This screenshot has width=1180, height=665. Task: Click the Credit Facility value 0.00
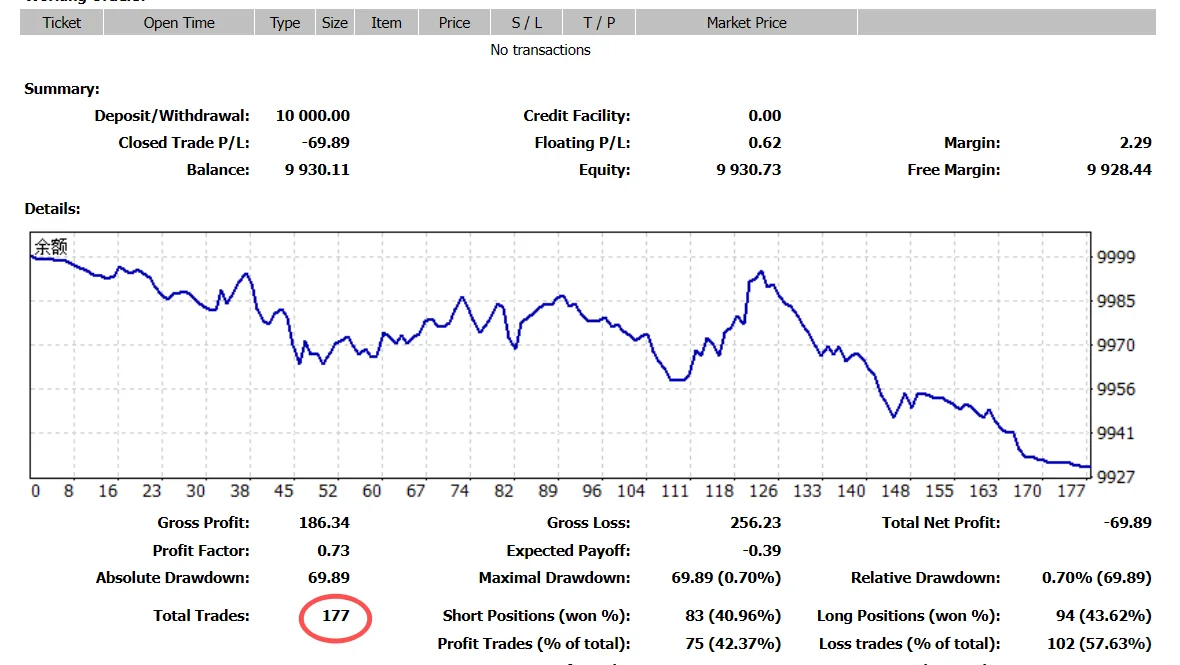765,116
